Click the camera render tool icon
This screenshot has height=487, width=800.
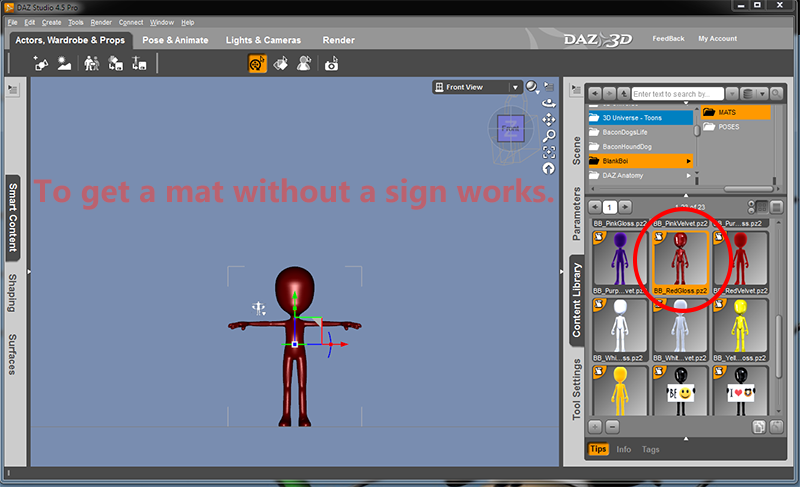tap(332, 64)
